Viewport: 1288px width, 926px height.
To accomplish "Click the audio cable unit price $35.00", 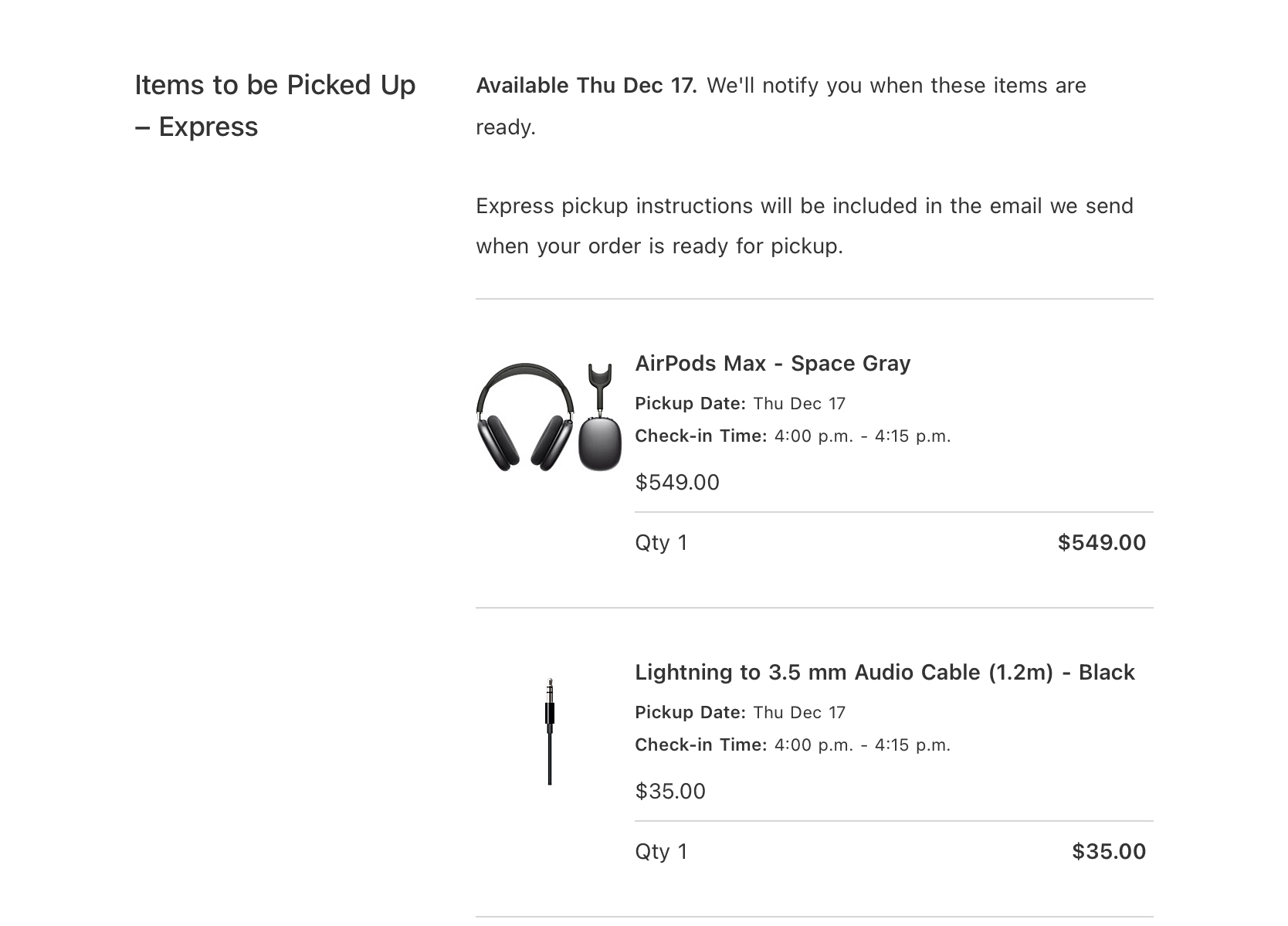I will 670,791.
